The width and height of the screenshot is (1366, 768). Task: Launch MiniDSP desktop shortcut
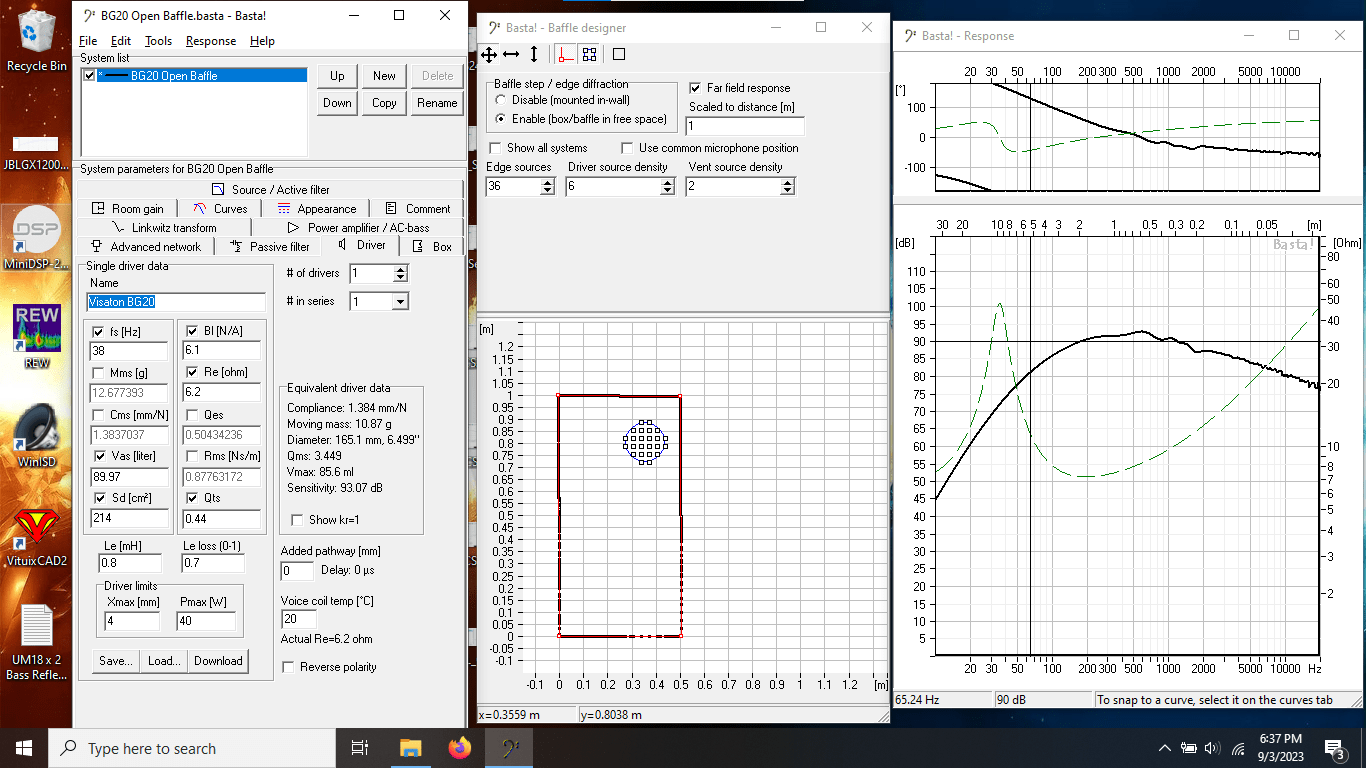[37, 238]
